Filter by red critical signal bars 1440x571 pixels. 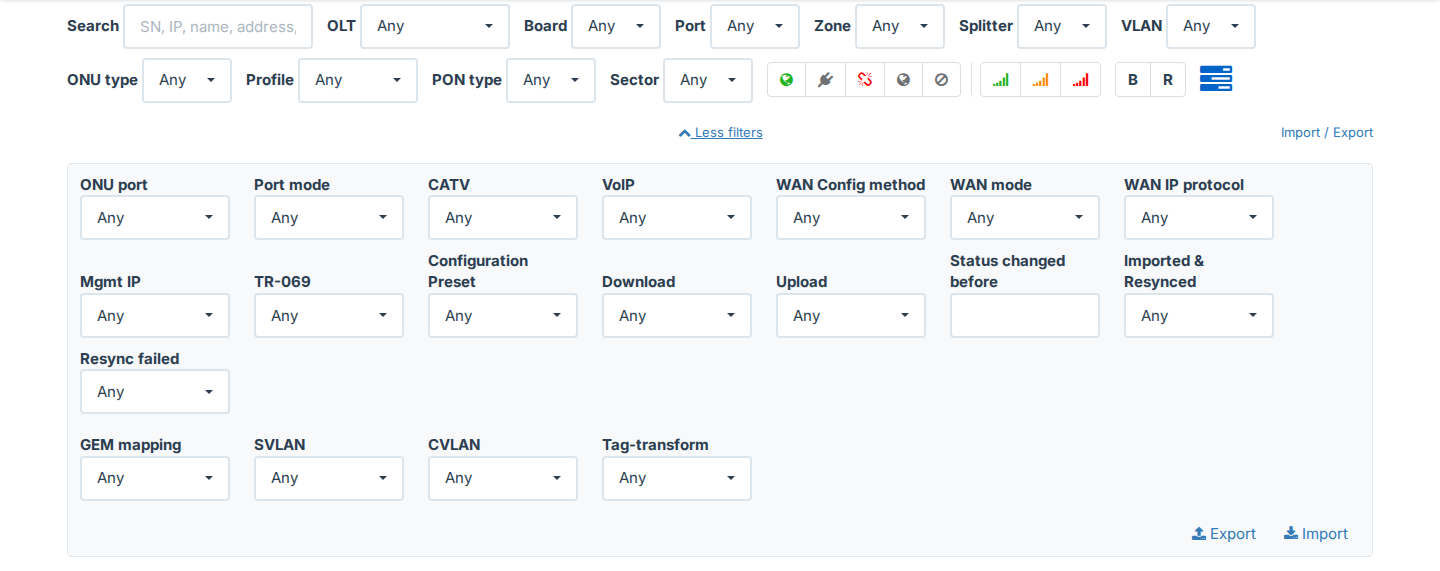[x=1081, y=80]
